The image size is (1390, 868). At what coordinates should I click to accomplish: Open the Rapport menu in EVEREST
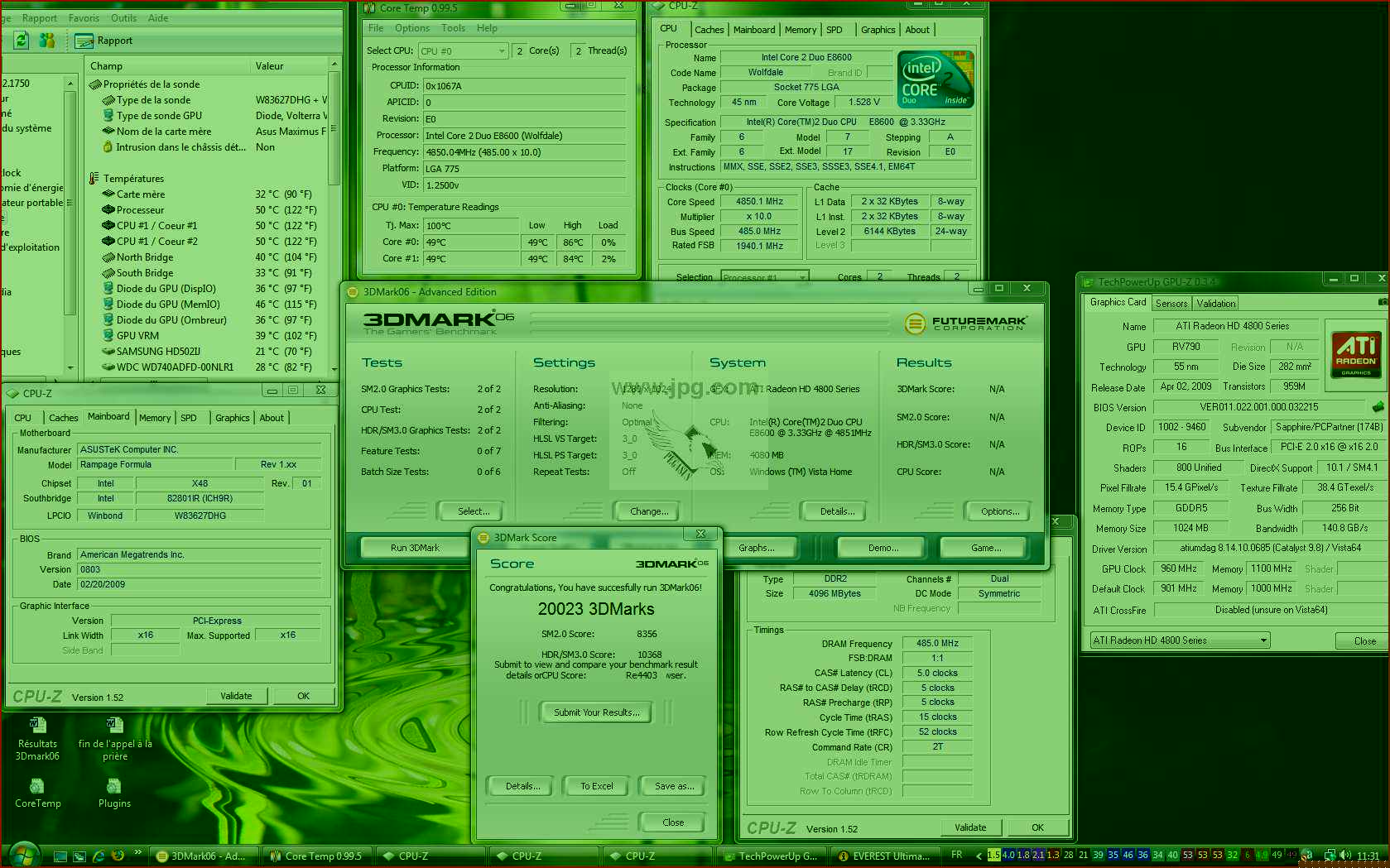tap(40, 18)
